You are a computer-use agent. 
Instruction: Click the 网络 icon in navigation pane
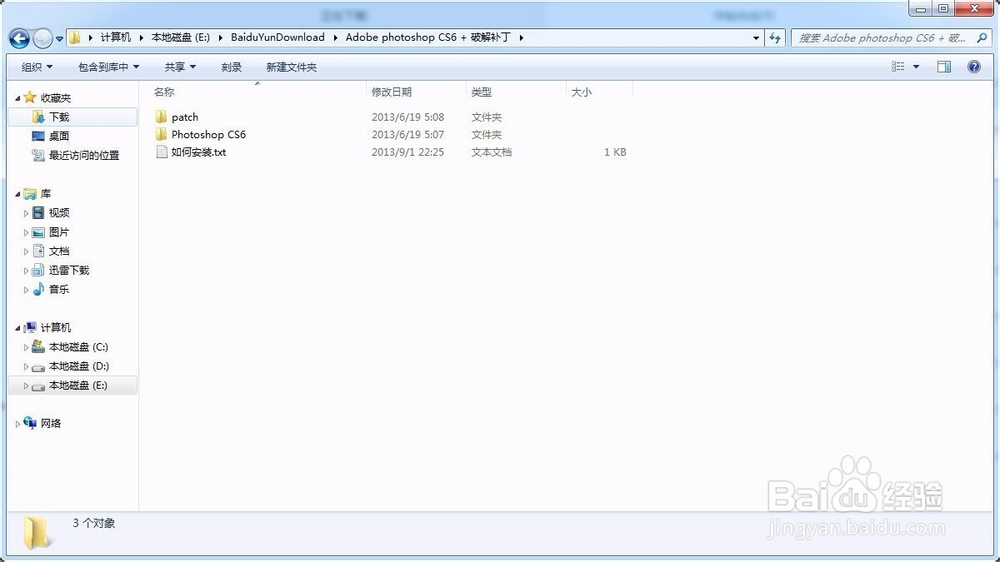tap(30, 422)
